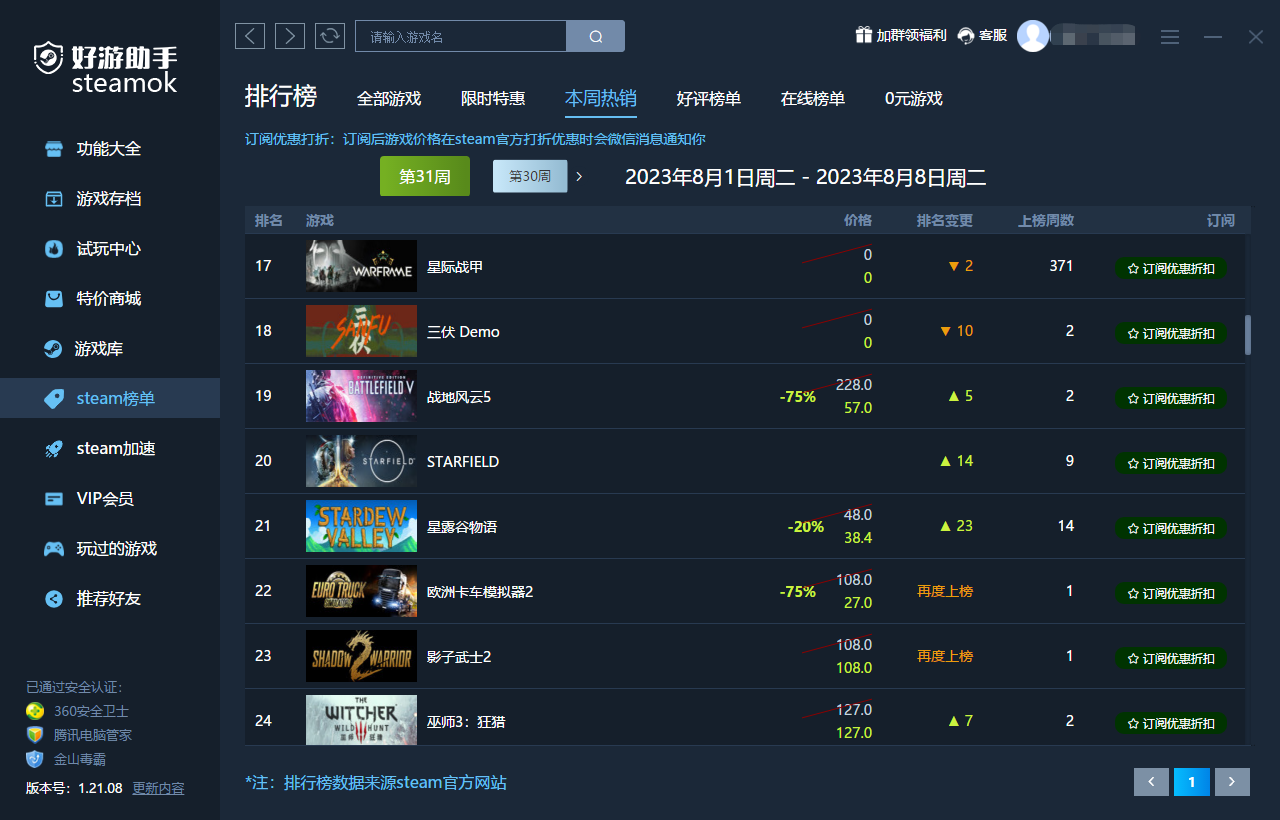Open 游戏库 in sidebar
Screen dimensions: 1280x820
110,349
